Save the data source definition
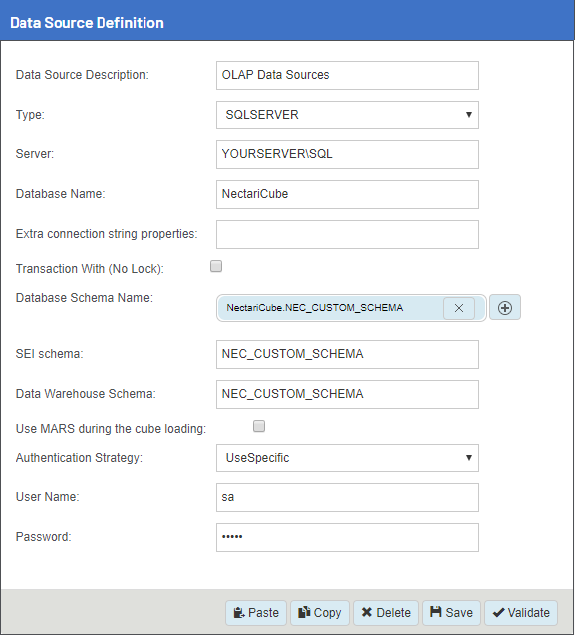Image resolution: width=575 pixels, height=635 pixels. (x=451, y=612)
